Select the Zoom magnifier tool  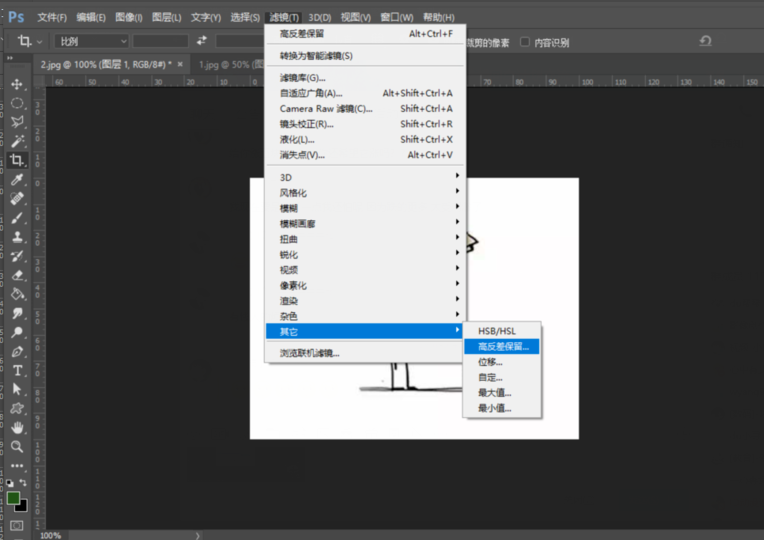pyautogui.click(x=17, y=447)
